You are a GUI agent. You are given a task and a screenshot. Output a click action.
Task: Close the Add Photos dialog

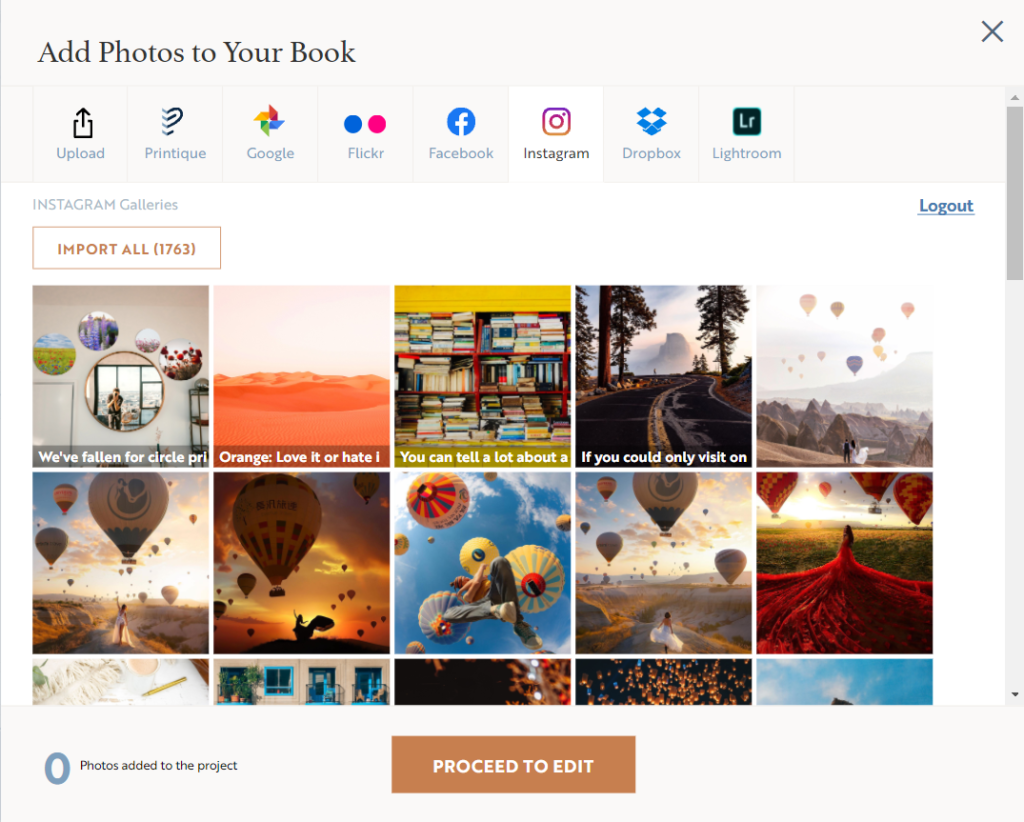(992, 32)
